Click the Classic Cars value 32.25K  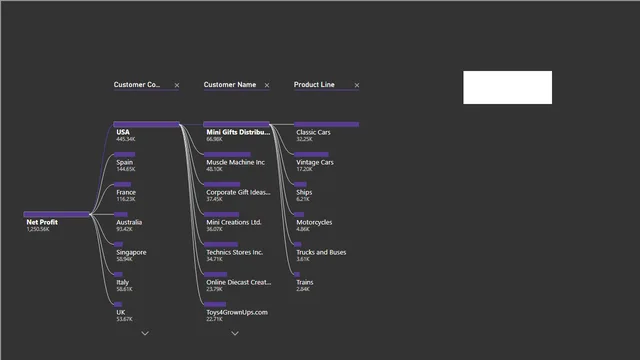304,139
